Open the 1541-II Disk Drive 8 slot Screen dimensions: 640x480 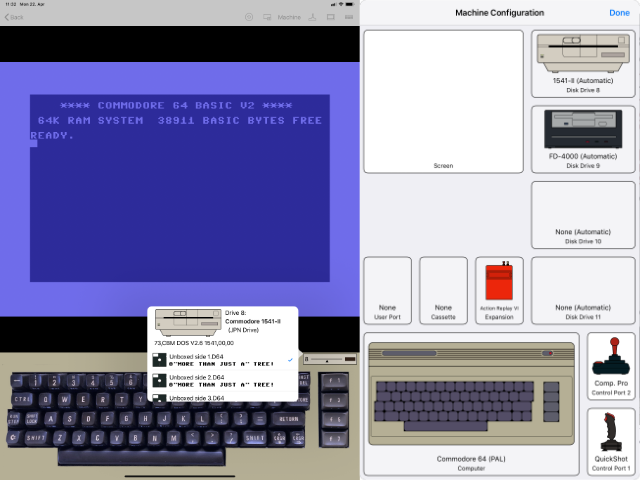pos(583,64)
